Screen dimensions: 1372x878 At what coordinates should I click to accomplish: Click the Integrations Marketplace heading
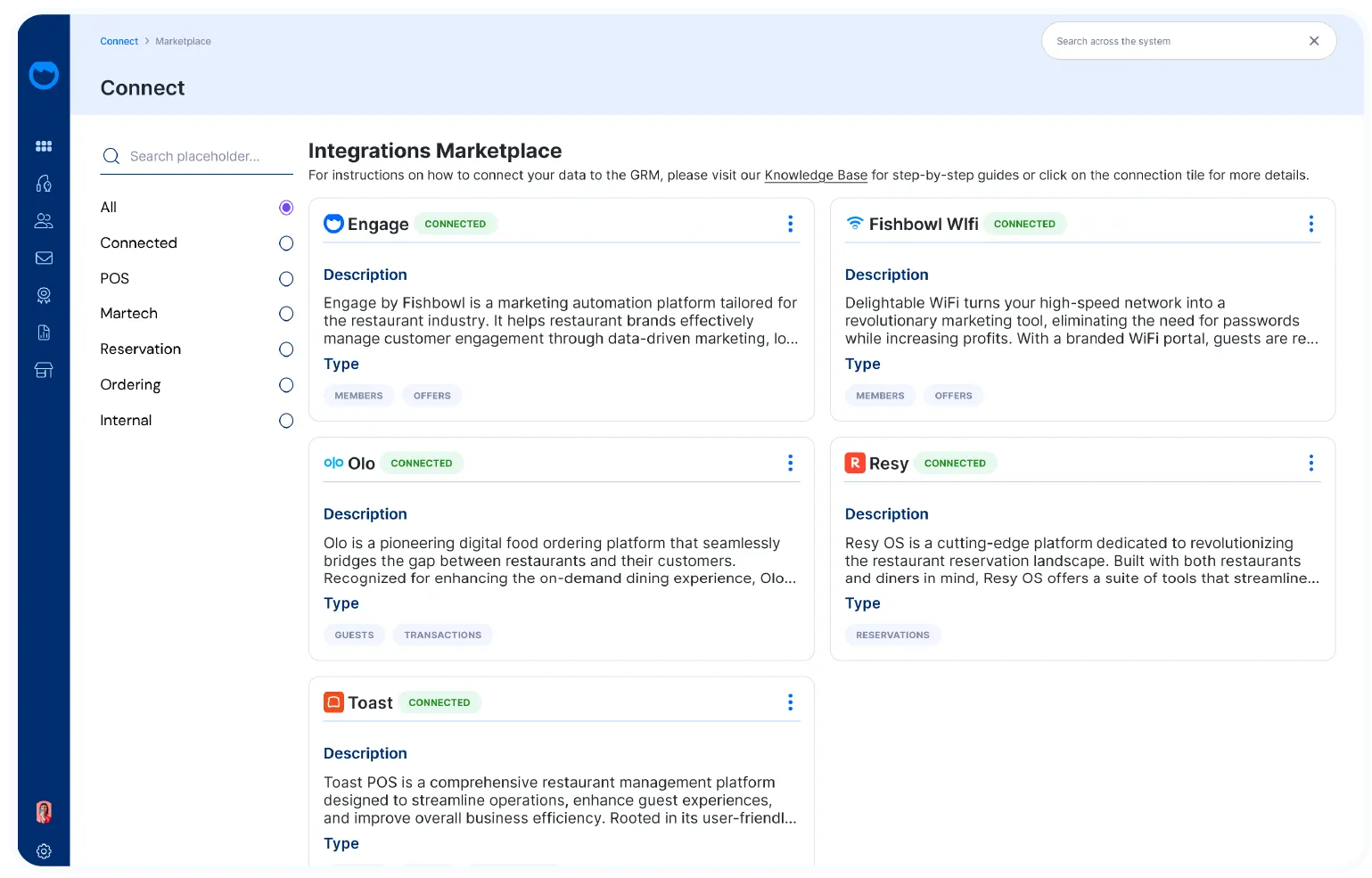click(x=435, y=151)
